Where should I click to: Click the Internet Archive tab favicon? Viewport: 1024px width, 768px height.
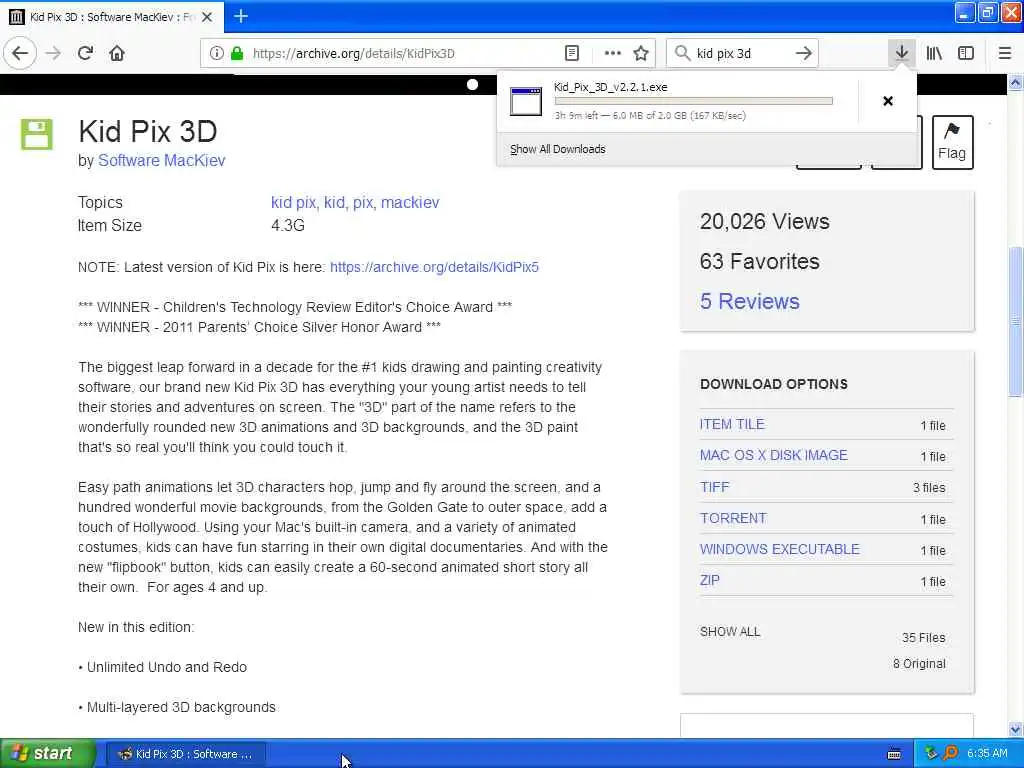pos(16,17)
